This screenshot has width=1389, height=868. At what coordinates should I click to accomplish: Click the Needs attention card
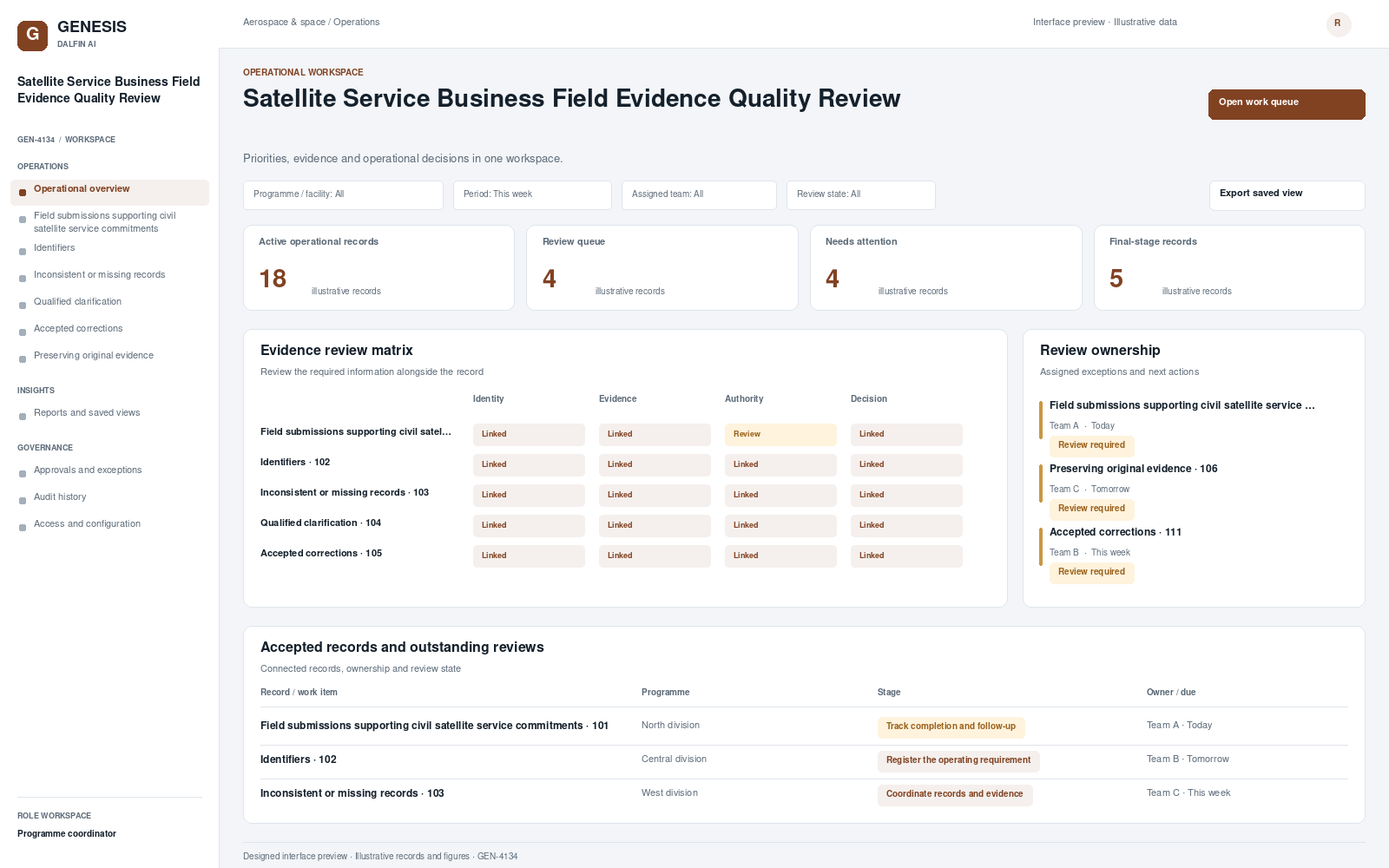[x=945, y=267]
